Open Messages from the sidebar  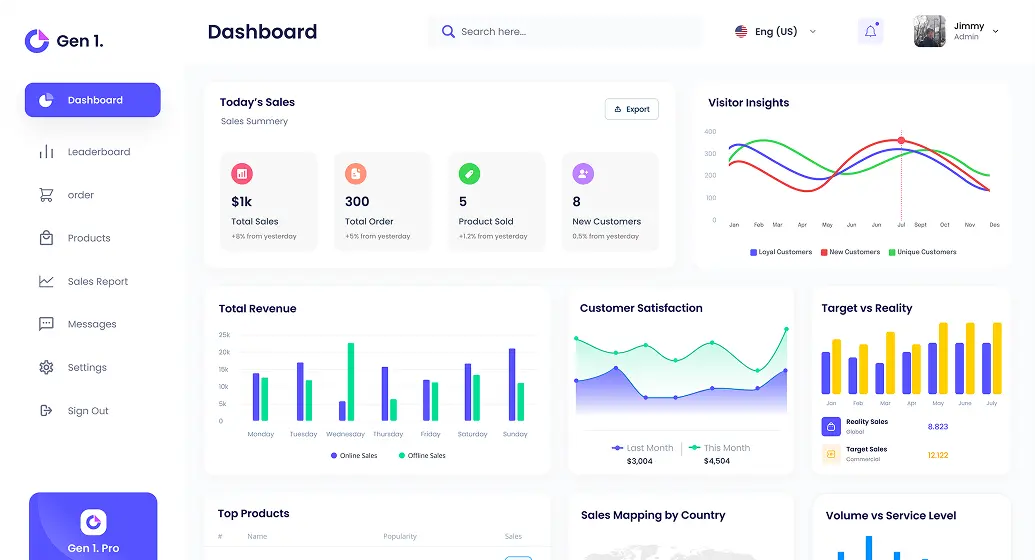coord(91,325)
